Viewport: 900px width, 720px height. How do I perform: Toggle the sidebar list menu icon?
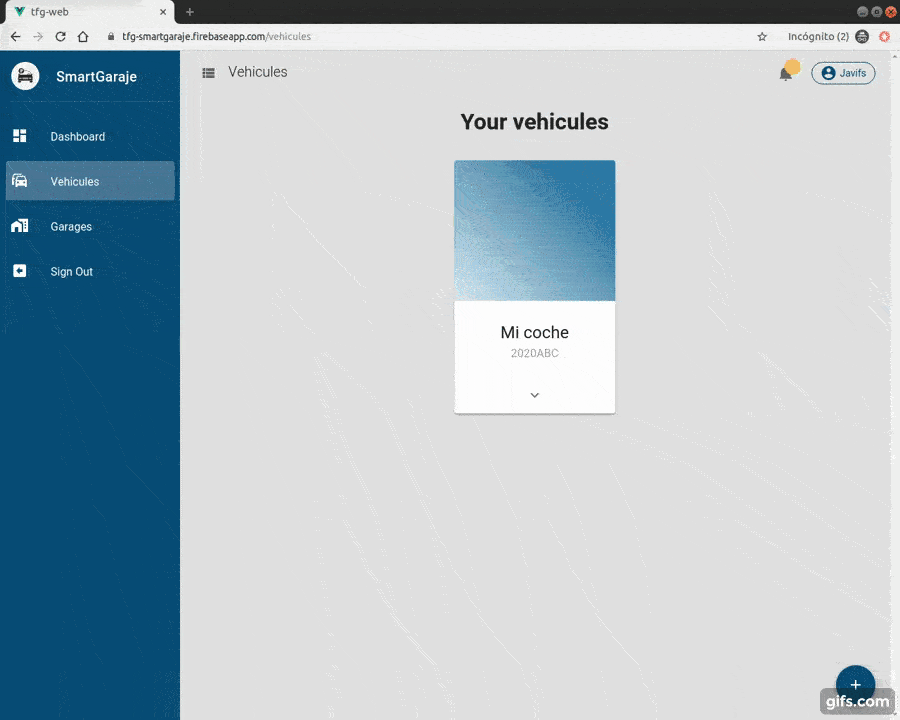[x=208, y=73]
